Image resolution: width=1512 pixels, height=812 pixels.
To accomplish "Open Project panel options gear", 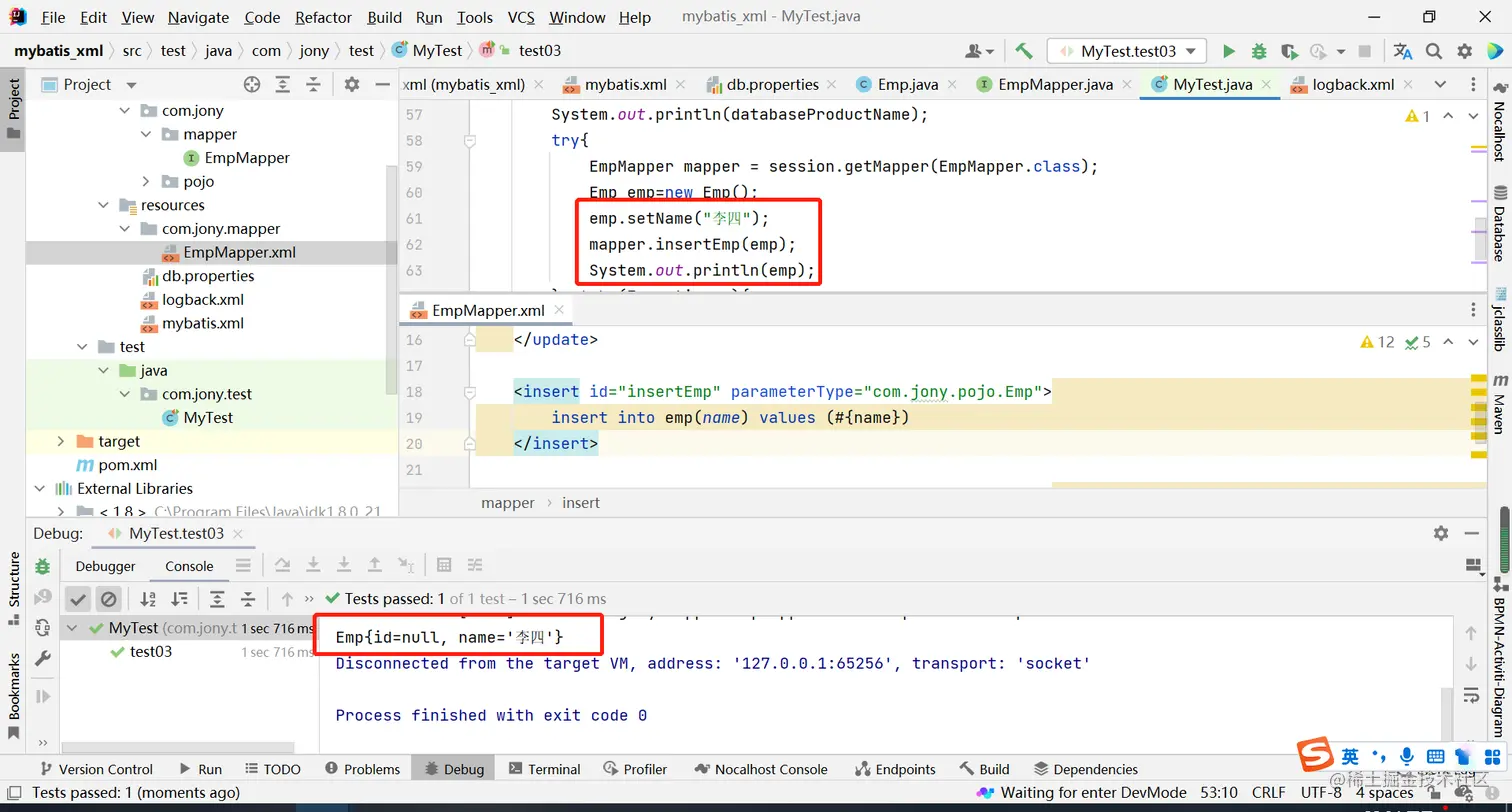I will pyautogui.click(x=351, y=85).
